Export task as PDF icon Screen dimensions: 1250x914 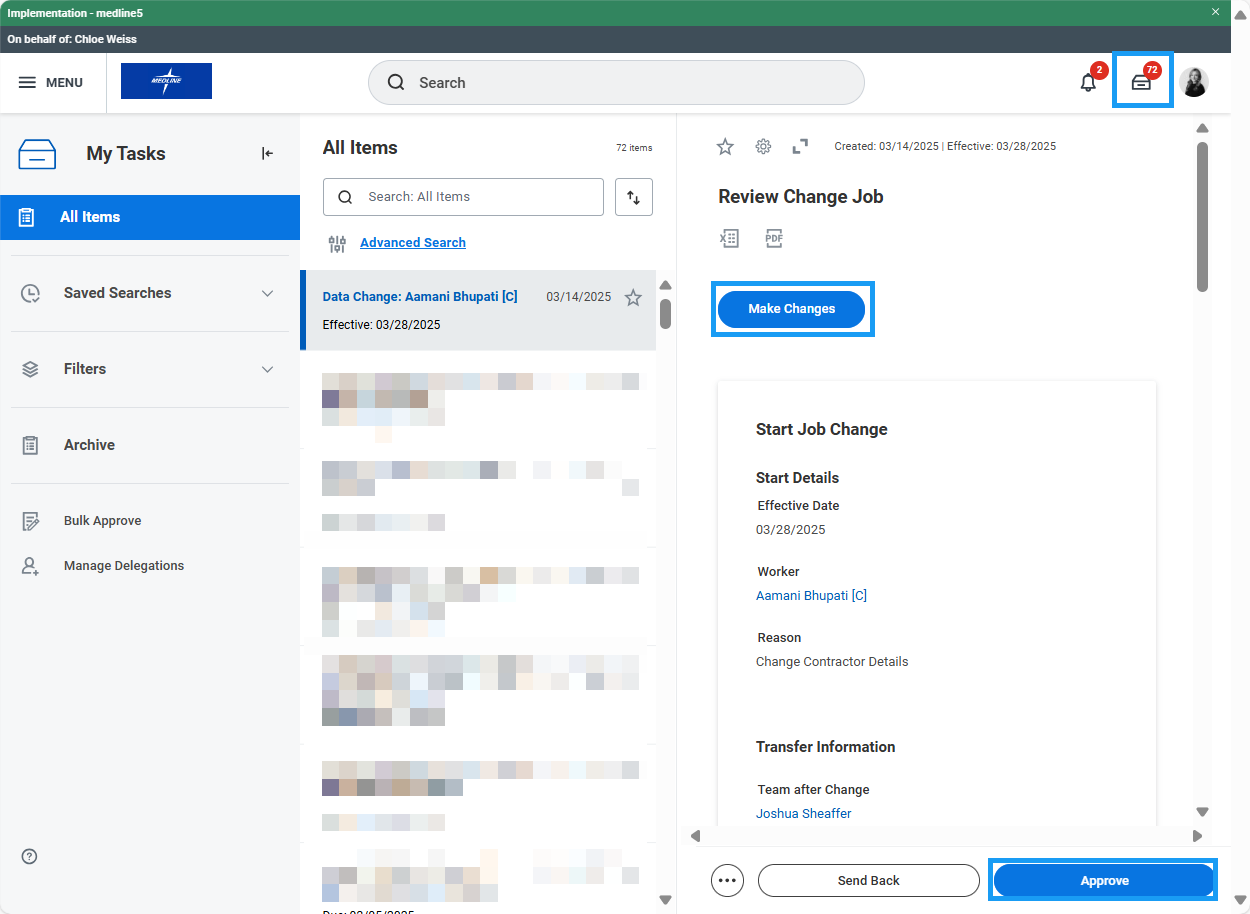coord(774,238)
